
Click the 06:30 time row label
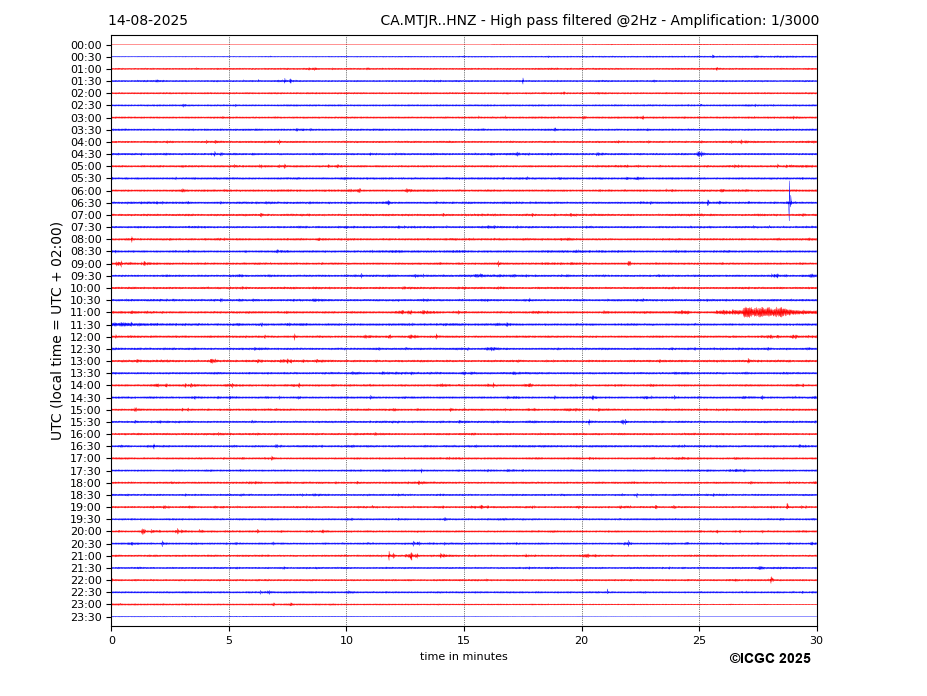coord(86,203)
